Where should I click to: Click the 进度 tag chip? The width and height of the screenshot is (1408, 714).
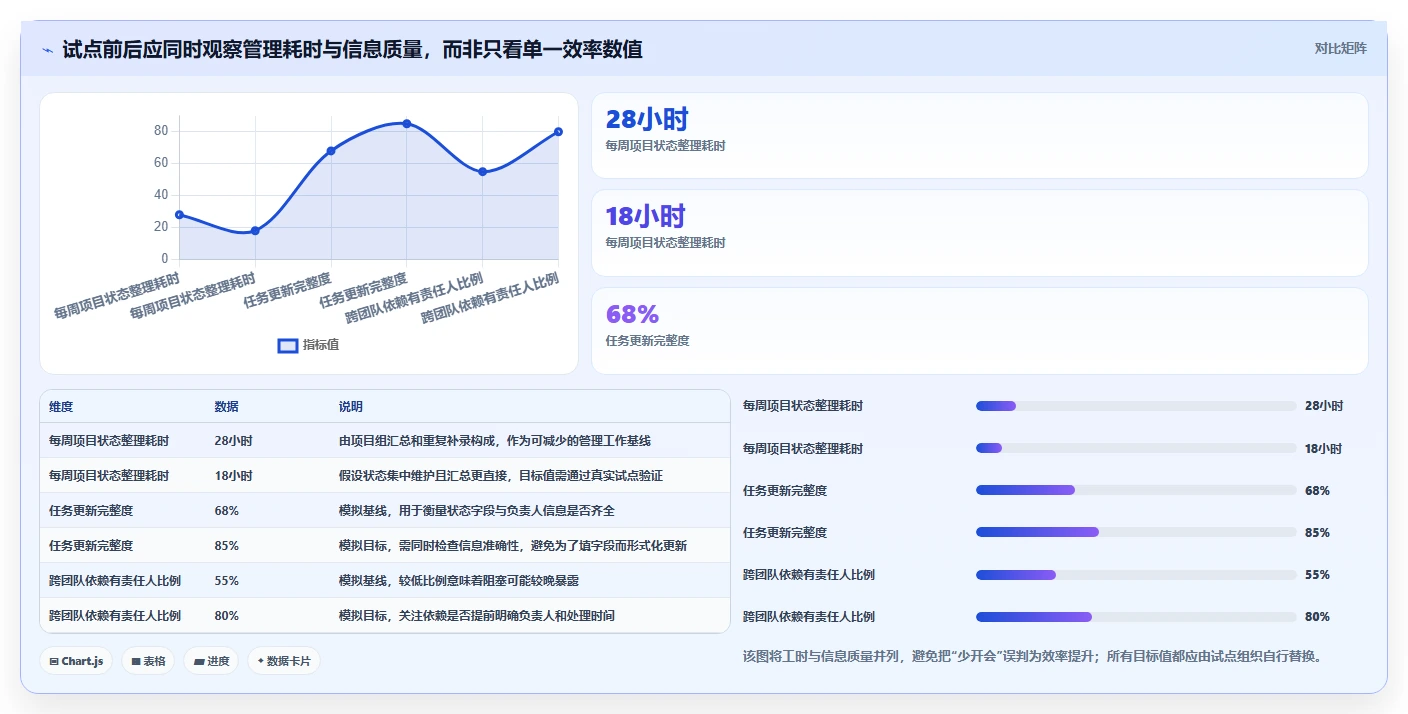click(x=211, y=661)
